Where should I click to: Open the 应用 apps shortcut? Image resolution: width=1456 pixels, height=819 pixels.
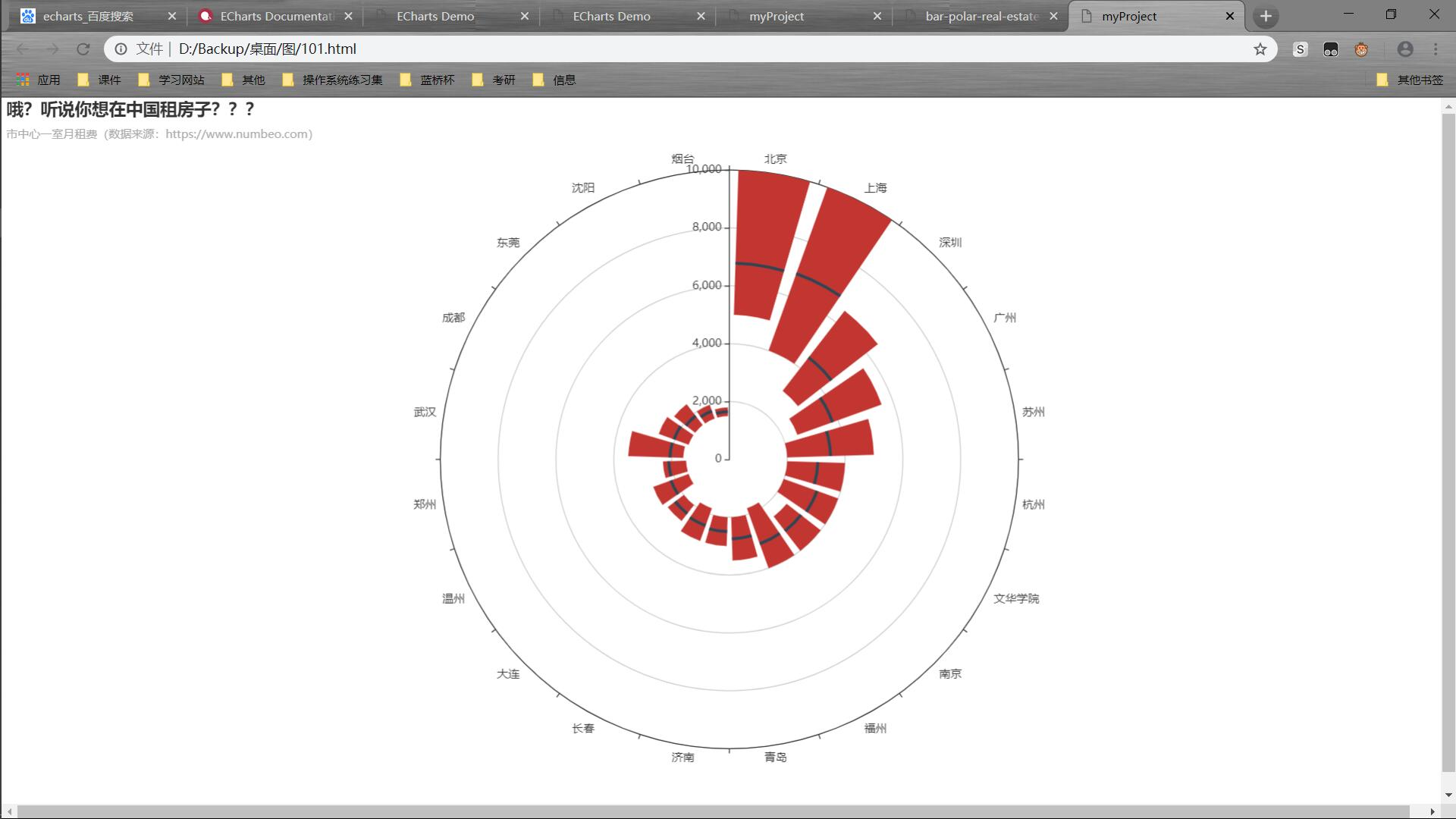[39, 80]
